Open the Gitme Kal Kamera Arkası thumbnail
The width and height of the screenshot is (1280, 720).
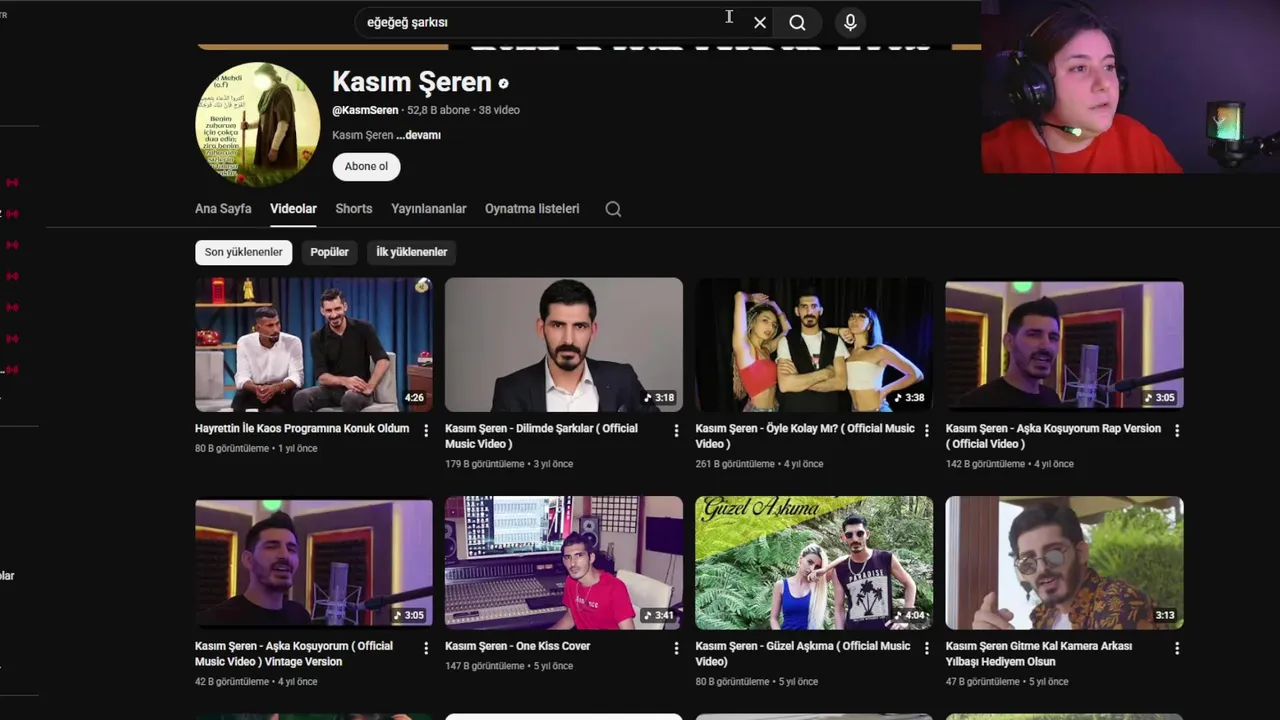click(x=1064, y=563)
